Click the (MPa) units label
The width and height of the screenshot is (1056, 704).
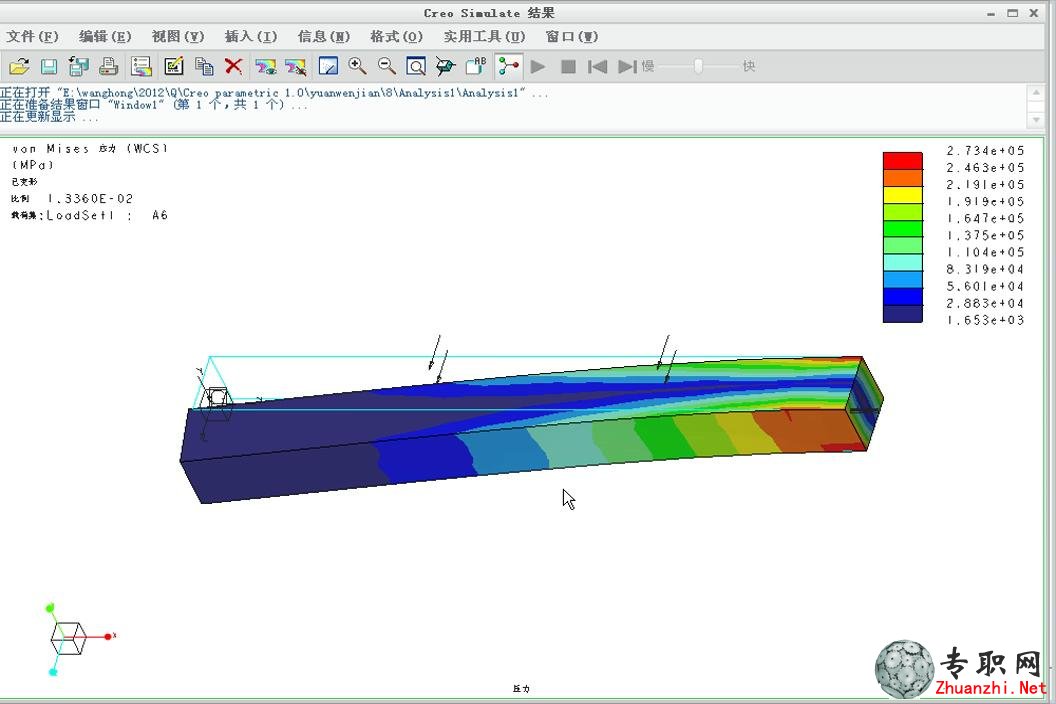(x=32, y=165)
